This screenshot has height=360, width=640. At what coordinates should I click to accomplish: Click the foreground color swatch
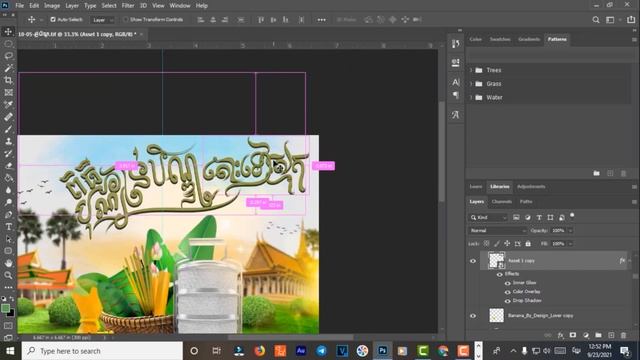5,308
